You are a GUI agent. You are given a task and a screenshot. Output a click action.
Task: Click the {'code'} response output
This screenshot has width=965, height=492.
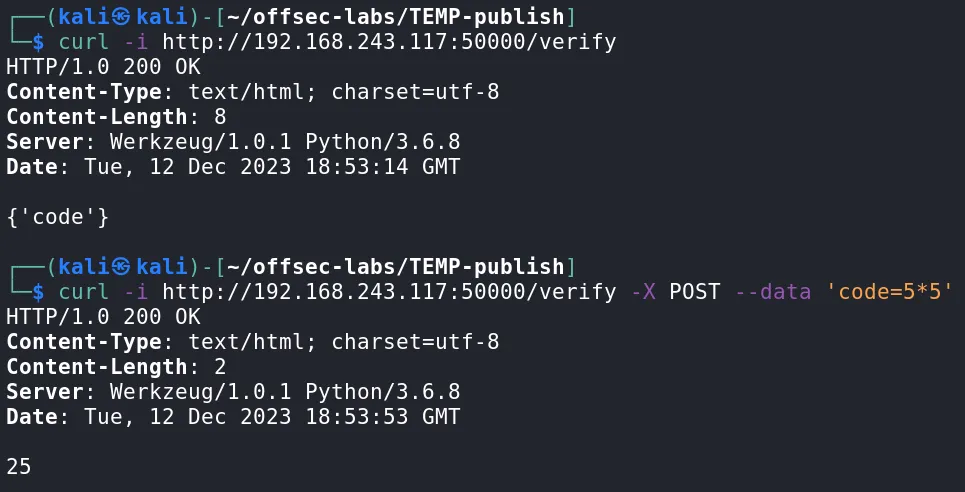57,217
